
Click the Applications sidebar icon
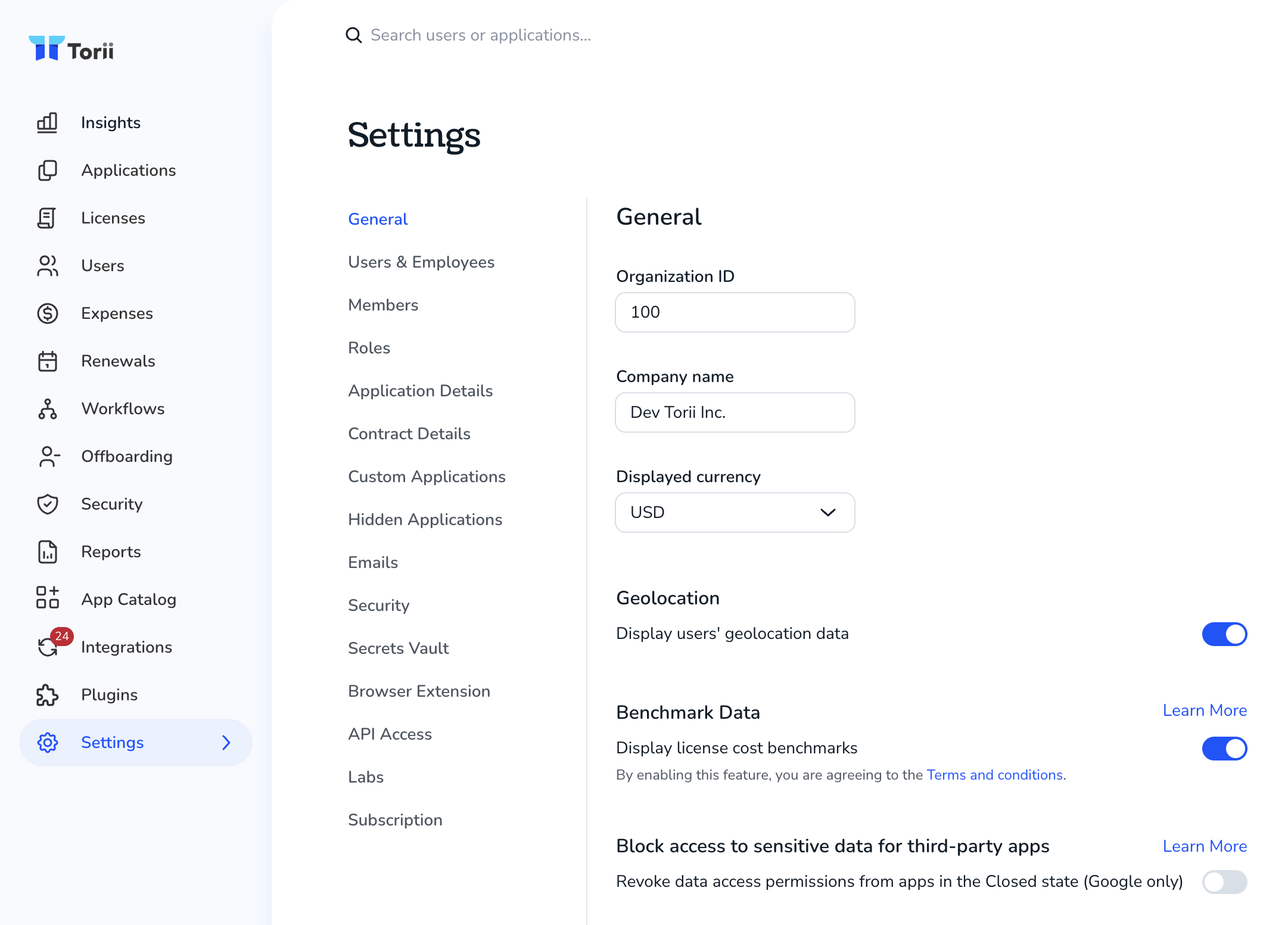pyautogui.click(x=47, y=170)
